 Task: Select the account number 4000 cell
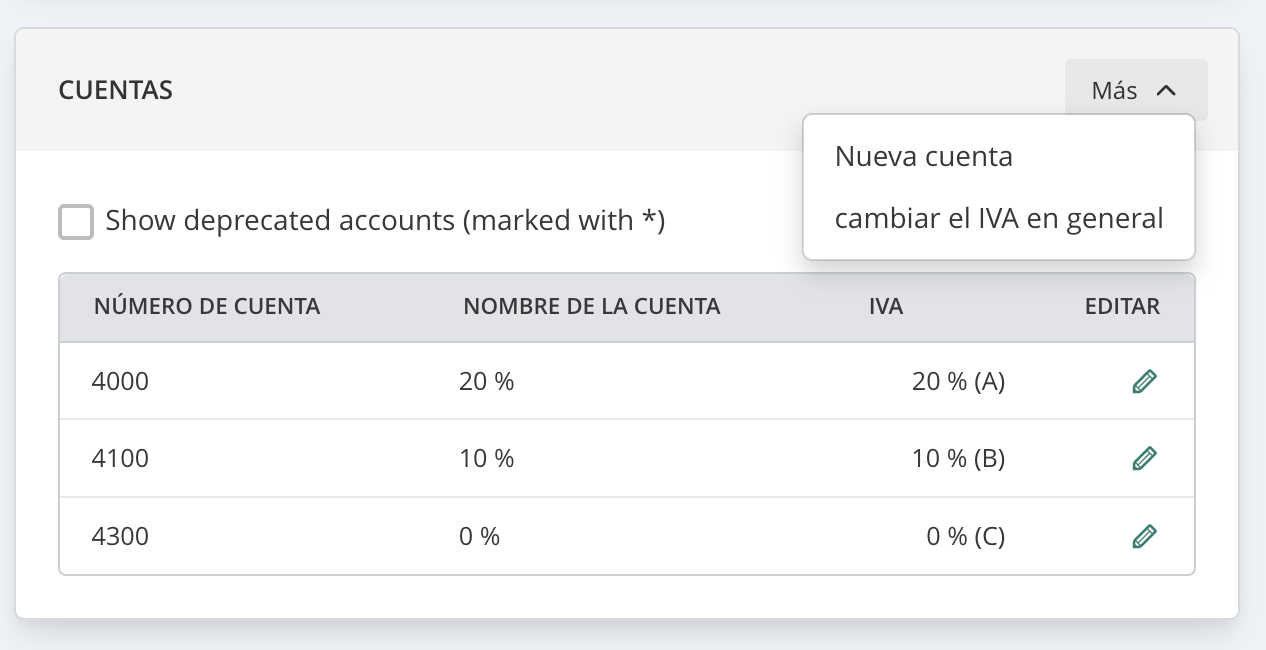pos(120,381)
